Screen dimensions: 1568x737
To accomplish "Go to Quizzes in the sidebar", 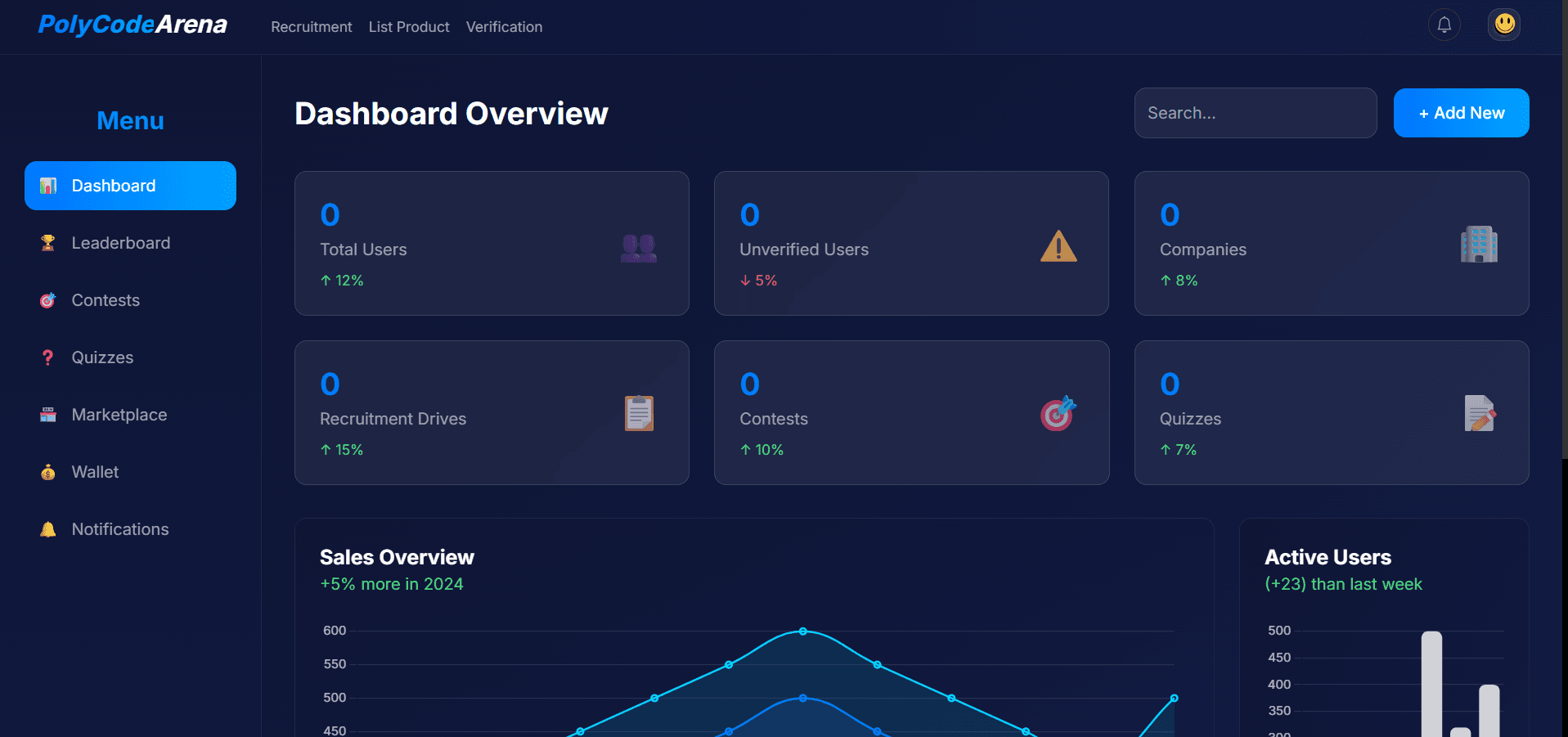I will tap(102, 357).
